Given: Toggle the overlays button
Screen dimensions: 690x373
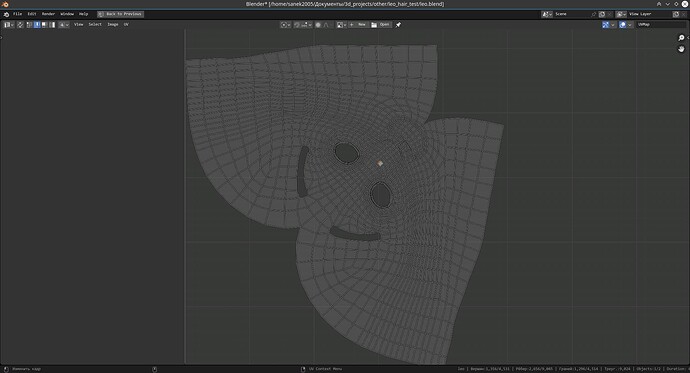Looking at the screenshot, I should (623, 25).
